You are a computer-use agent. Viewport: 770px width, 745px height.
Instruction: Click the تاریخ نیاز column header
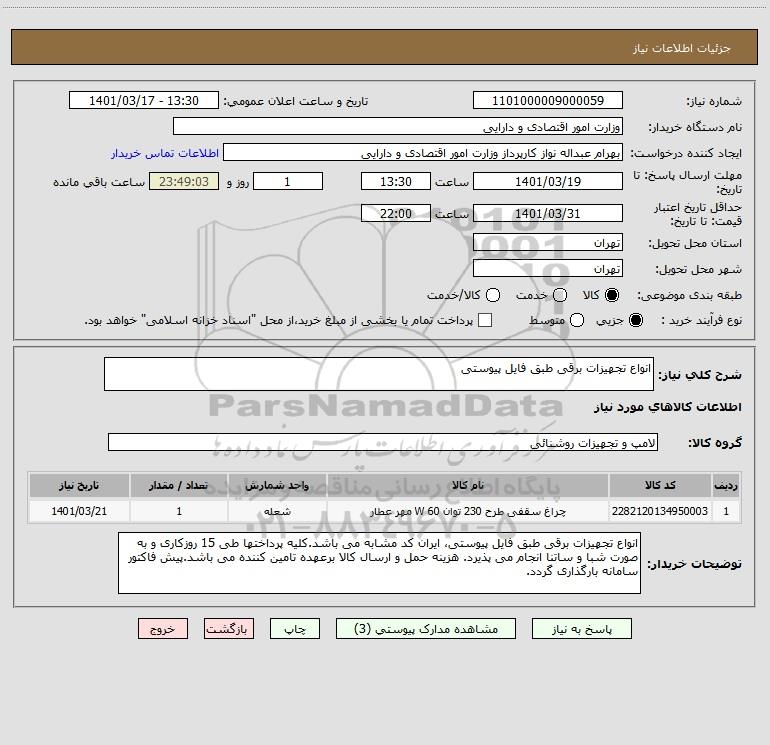point(79,485)
